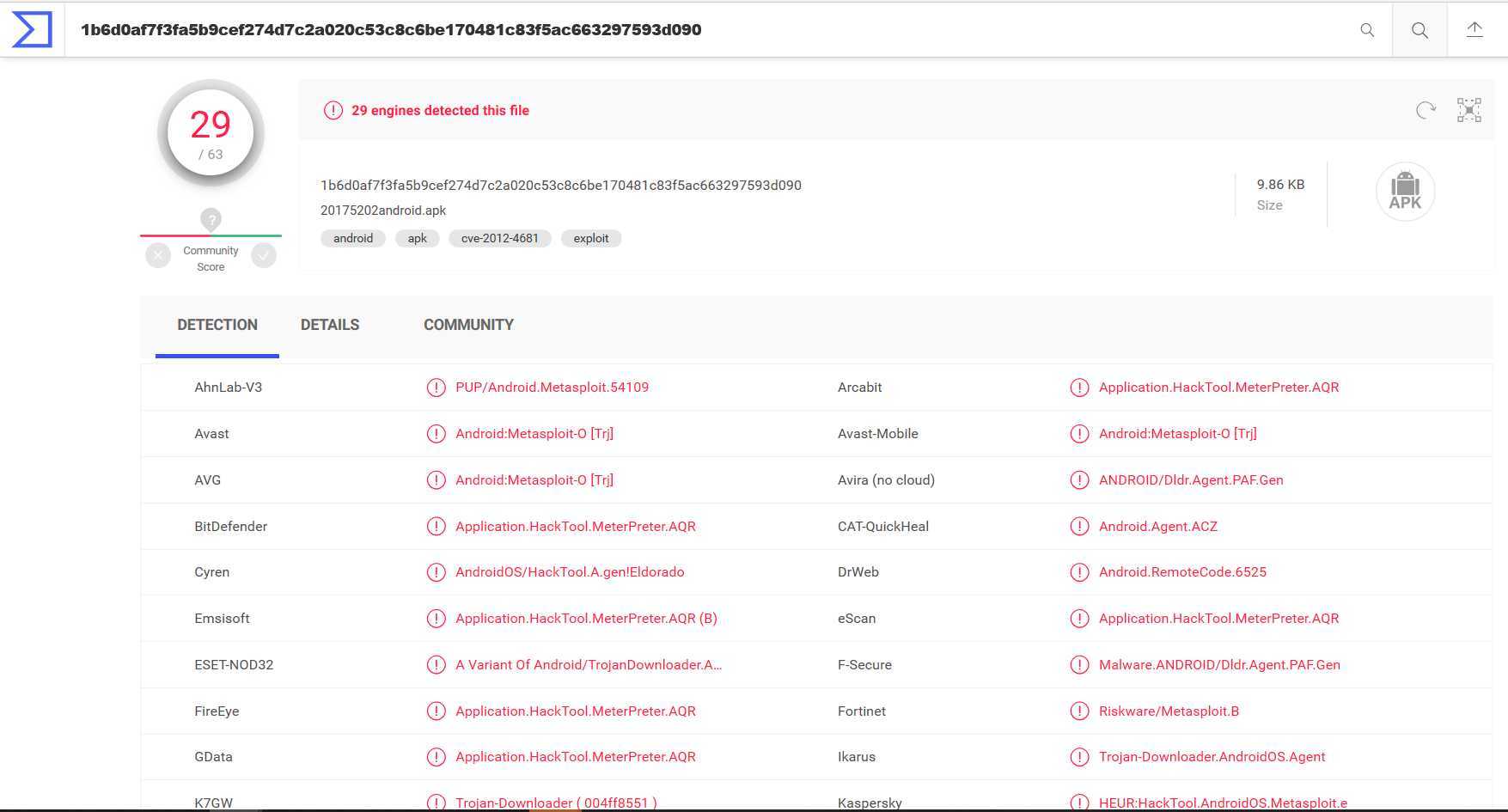Click 'AndroidOS/HackTool.A.gen!Eldorado' result

pyautogui.click(x=570, y=572)
